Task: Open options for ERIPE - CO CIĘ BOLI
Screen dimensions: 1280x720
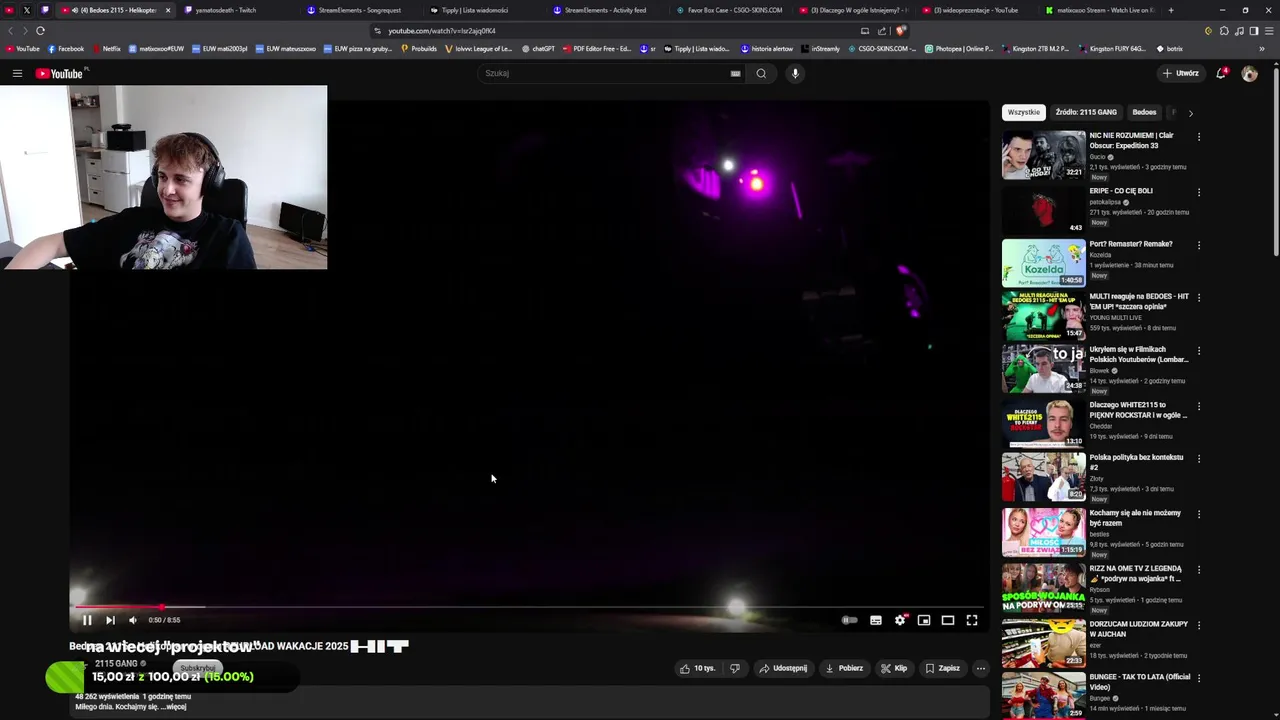Action: pos(1199,192)
